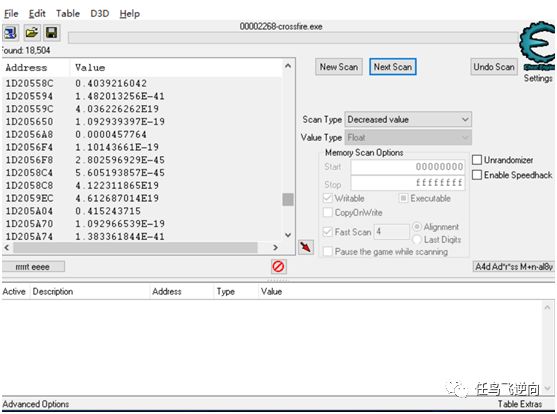This screenshot has width=557, height=414.
Task: Select result row 1D205650
Action: [142, 122]
